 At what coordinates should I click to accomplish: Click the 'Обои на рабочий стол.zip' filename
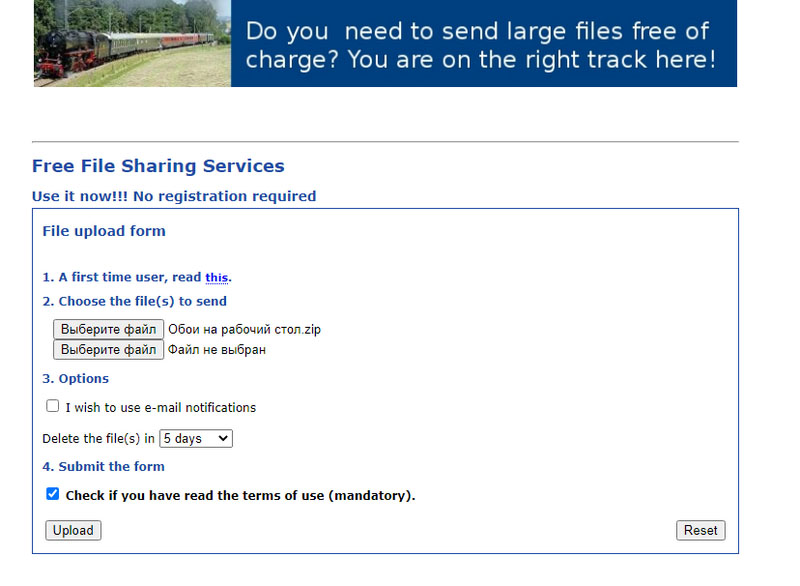click(244, 329)
